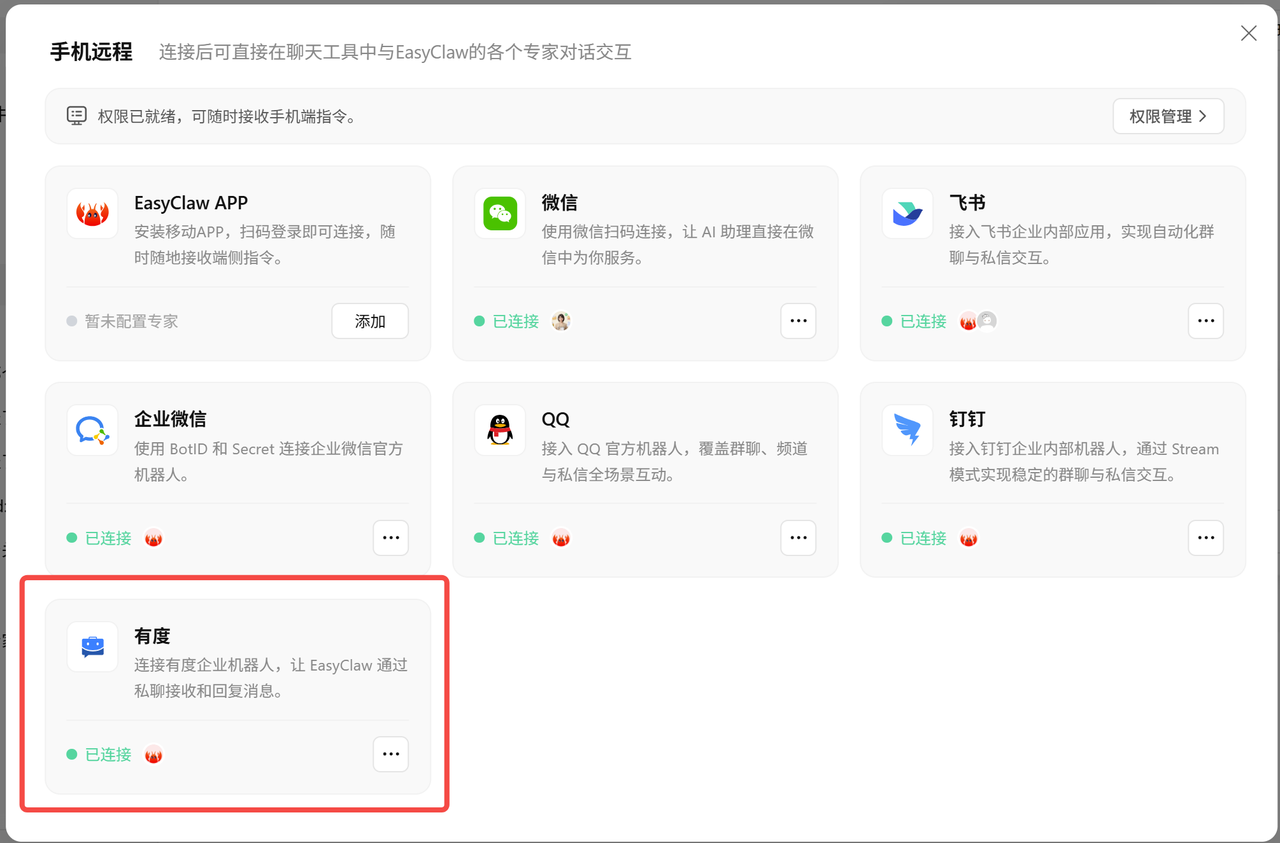Click the message icon beside 权限已就绪
1280x843 pixels.
77,116
